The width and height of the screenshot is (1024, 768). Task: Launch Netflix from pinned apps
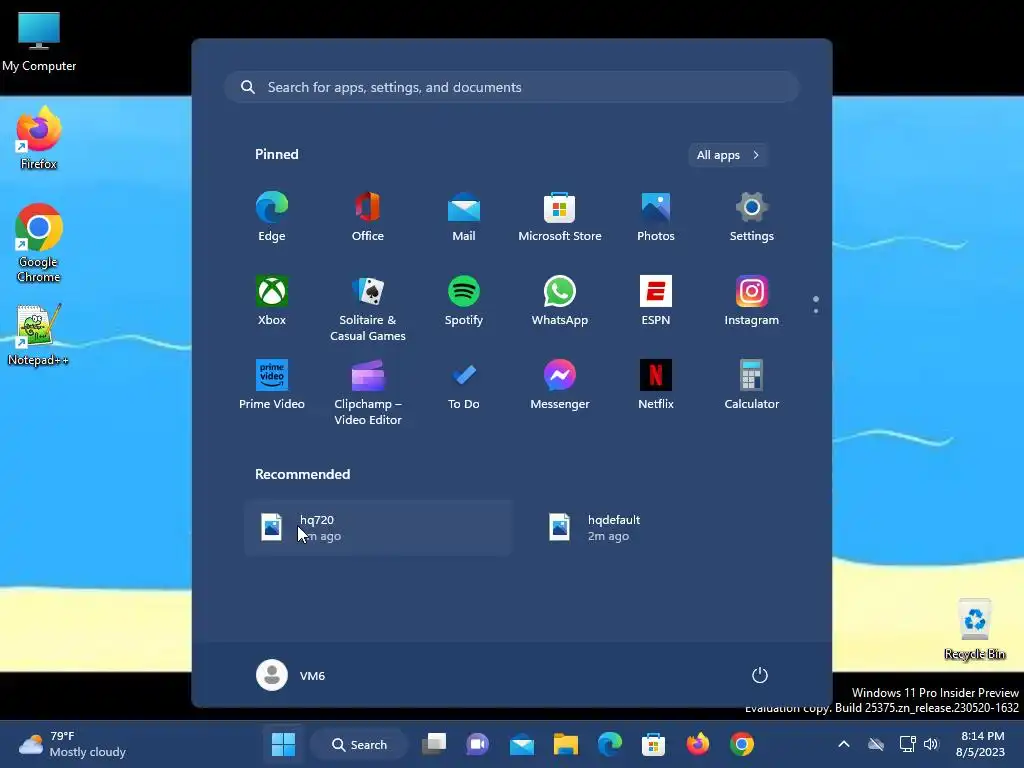(656, 385)
